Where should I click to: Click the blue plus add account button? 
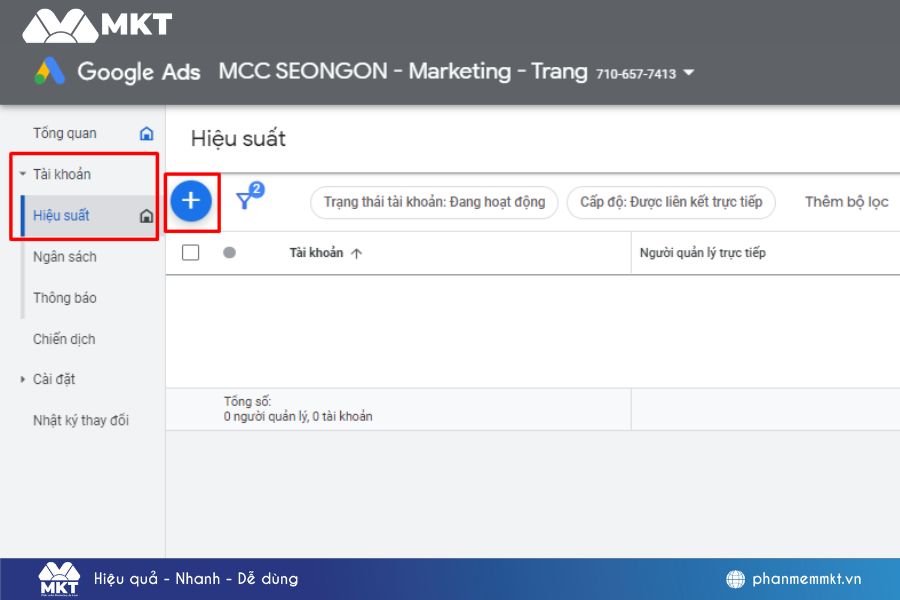(191, 201)
